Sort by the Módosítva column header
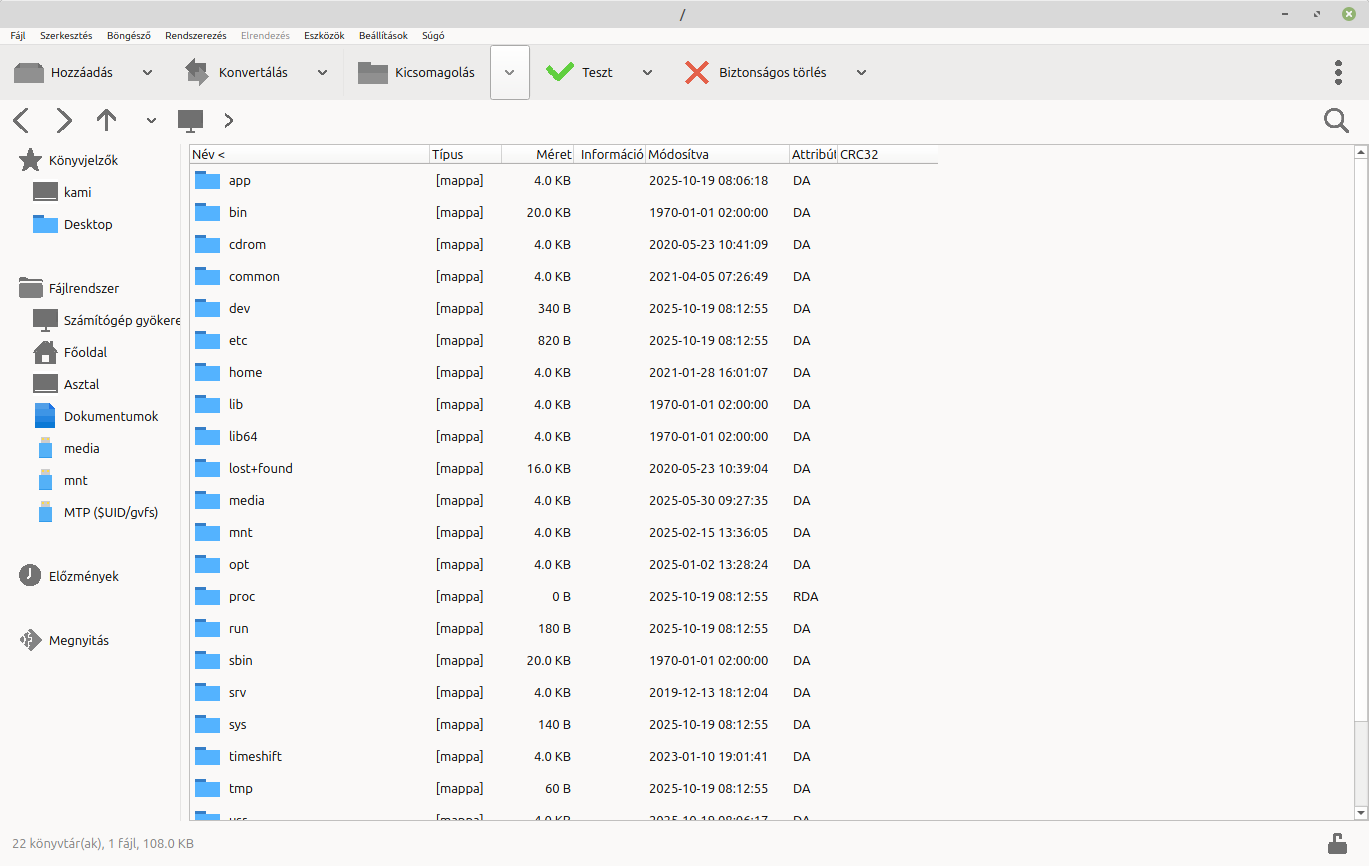This screenshot has height=866, width=1369. click(x=716, y=154)
